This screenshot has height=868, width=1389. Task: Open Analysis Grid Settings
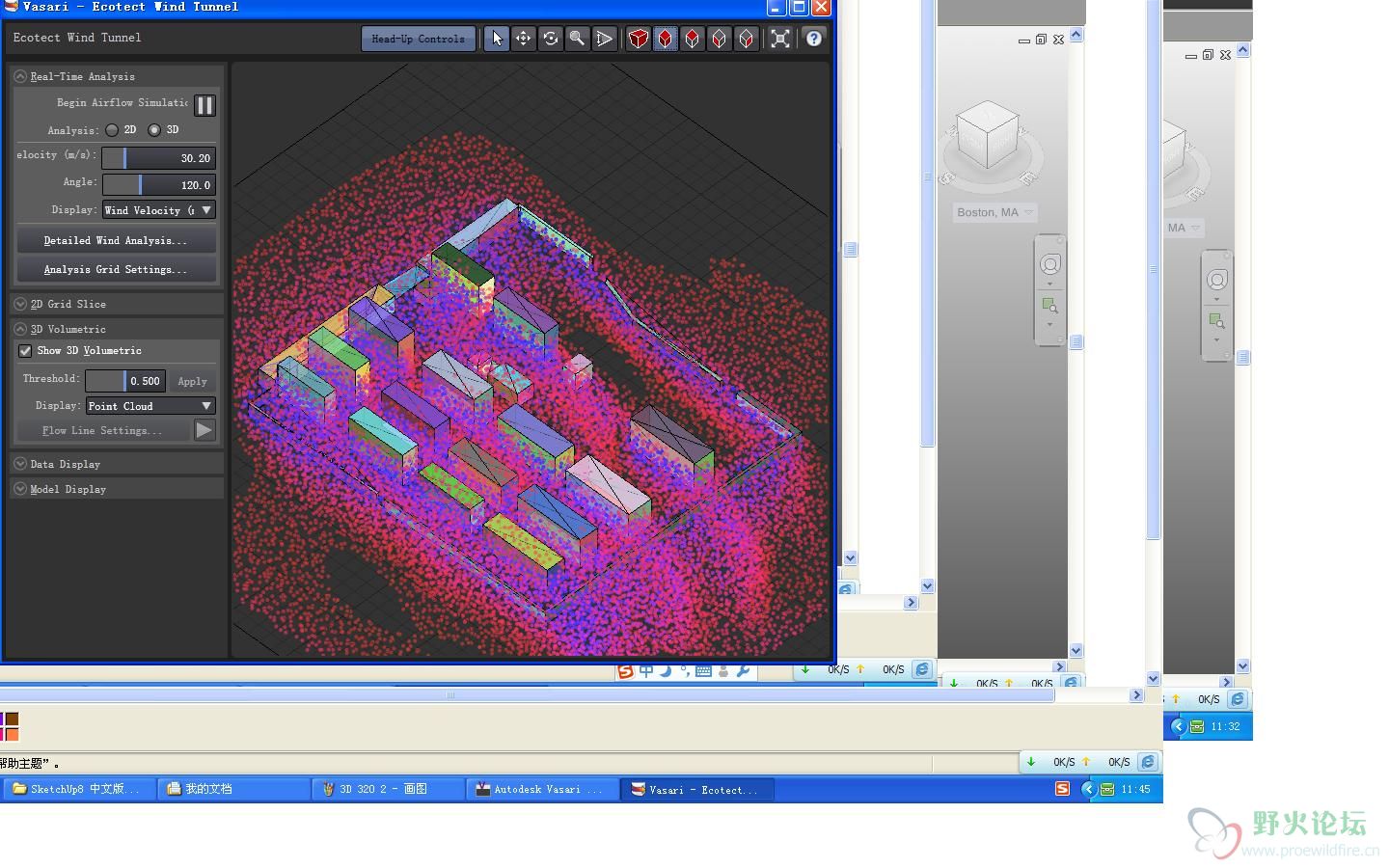coord(116,269)
